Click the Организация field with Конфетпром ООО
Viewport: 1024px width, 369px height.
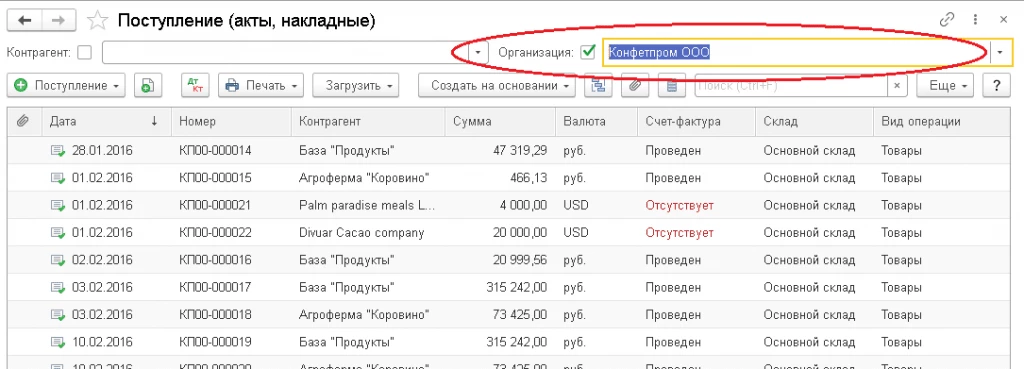(797, 52)
